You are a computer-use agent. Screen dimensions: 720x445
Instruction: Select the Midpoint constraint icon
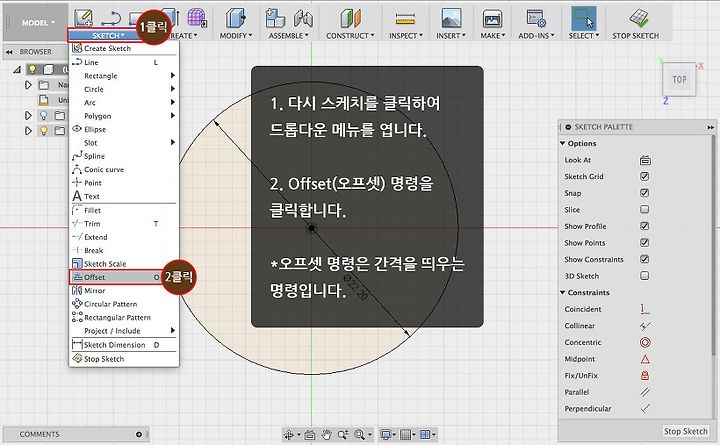point(645,359)
